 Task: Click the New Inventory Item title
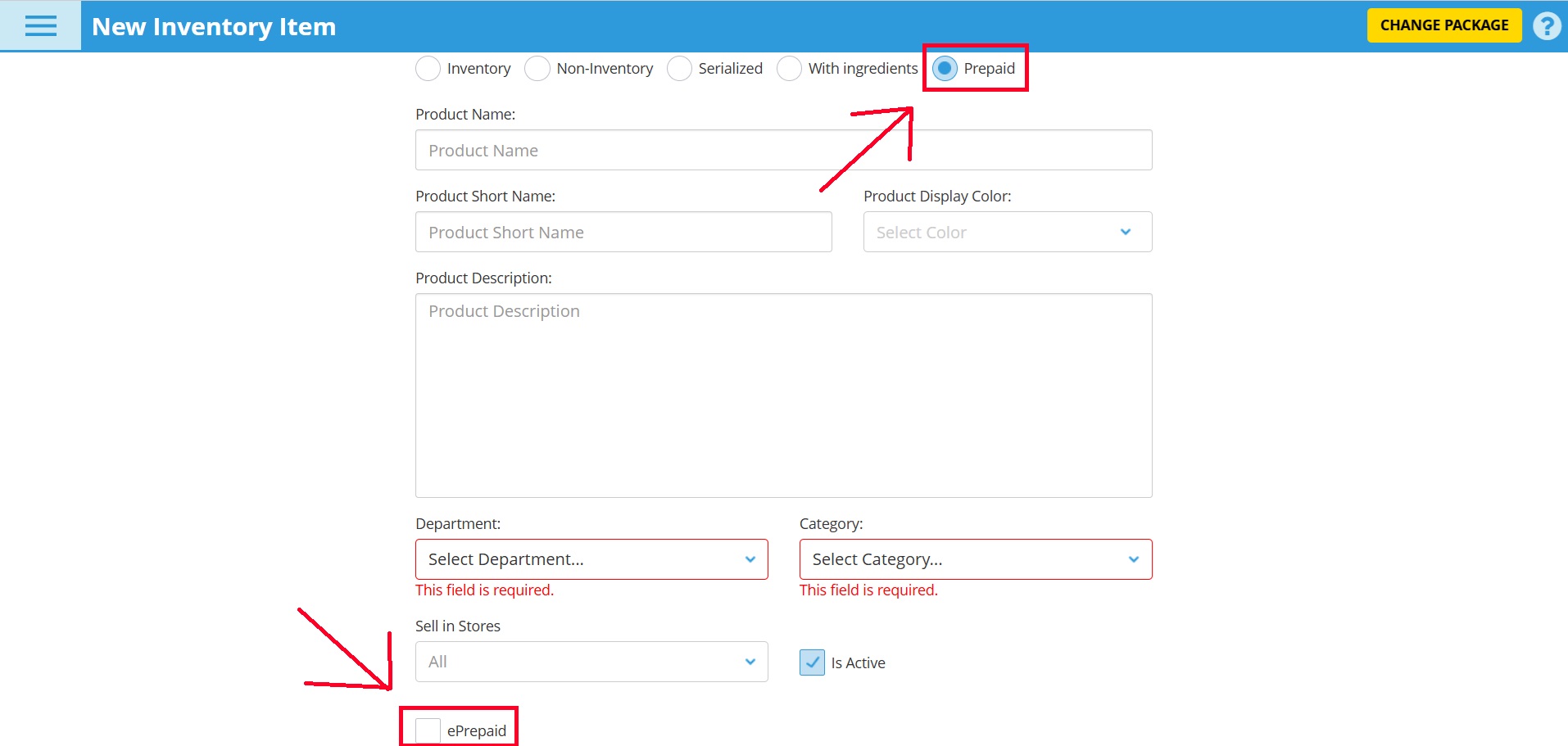pos(212,26)
